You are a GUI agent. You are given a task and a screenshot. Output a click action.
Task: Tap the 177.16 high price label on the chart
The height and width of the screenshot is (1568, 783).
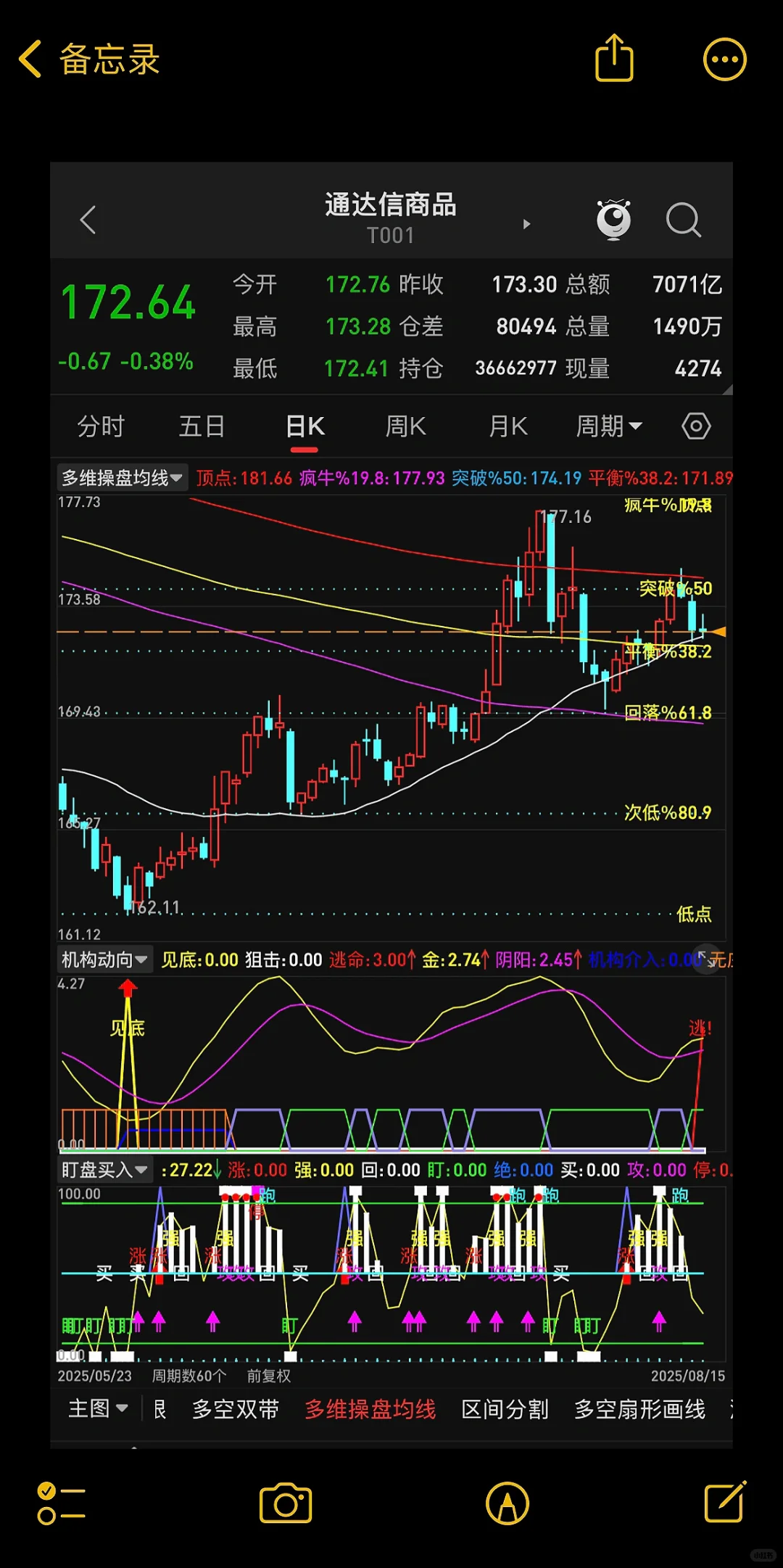[567, 517]
